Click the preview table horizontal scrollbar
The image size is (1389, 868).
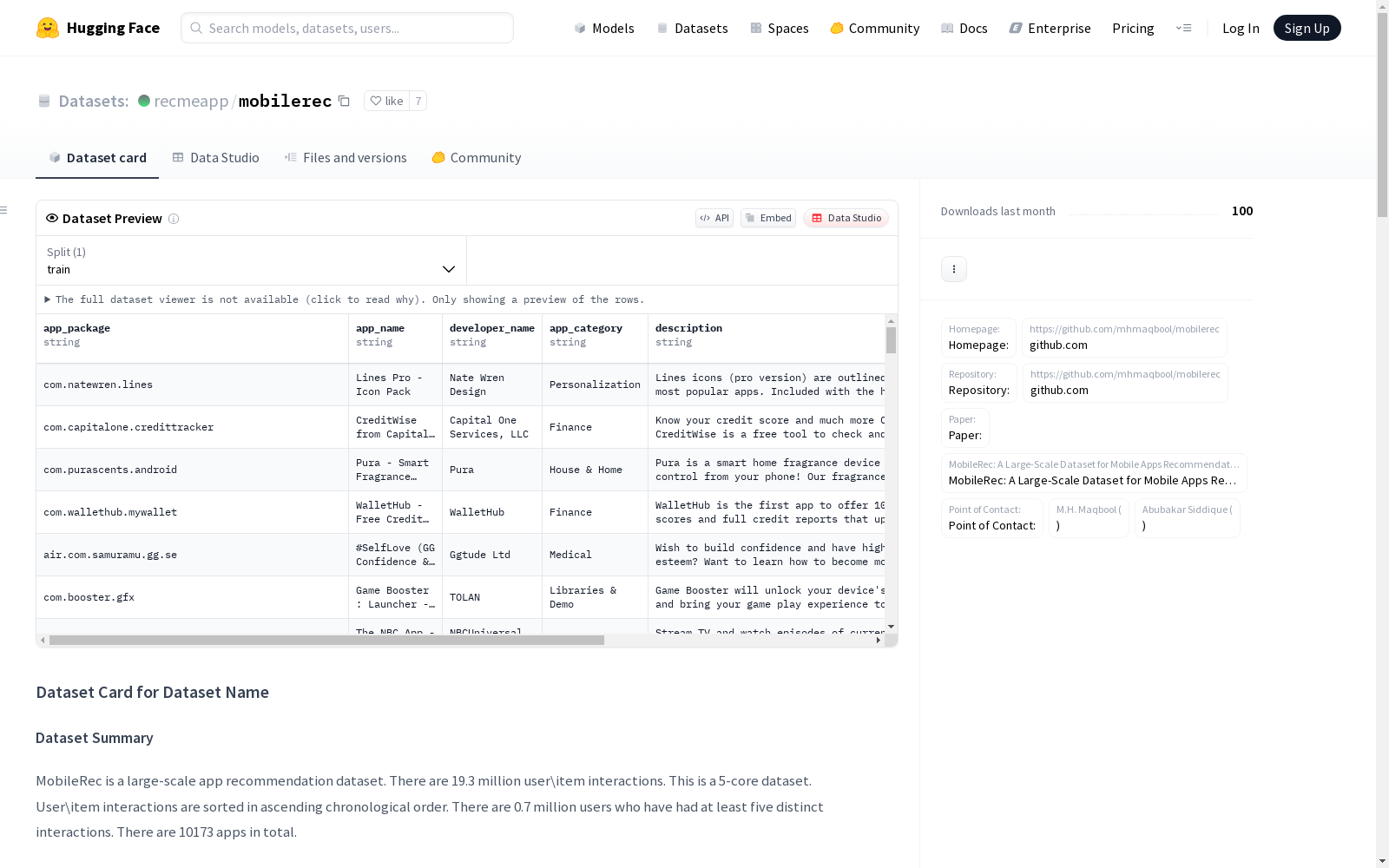(x=326, y=641)
